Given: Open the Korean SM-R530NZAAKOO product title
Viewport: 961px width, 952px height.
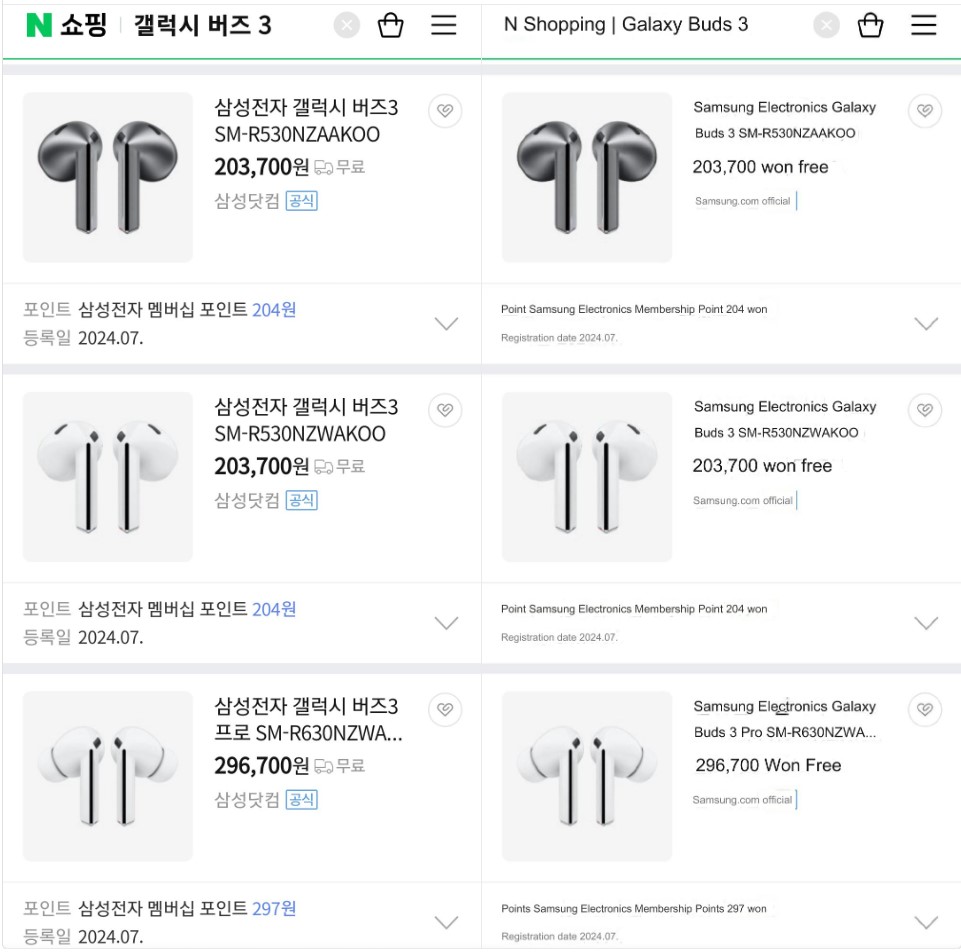Looking at the screenshot, I should (306, 120).
